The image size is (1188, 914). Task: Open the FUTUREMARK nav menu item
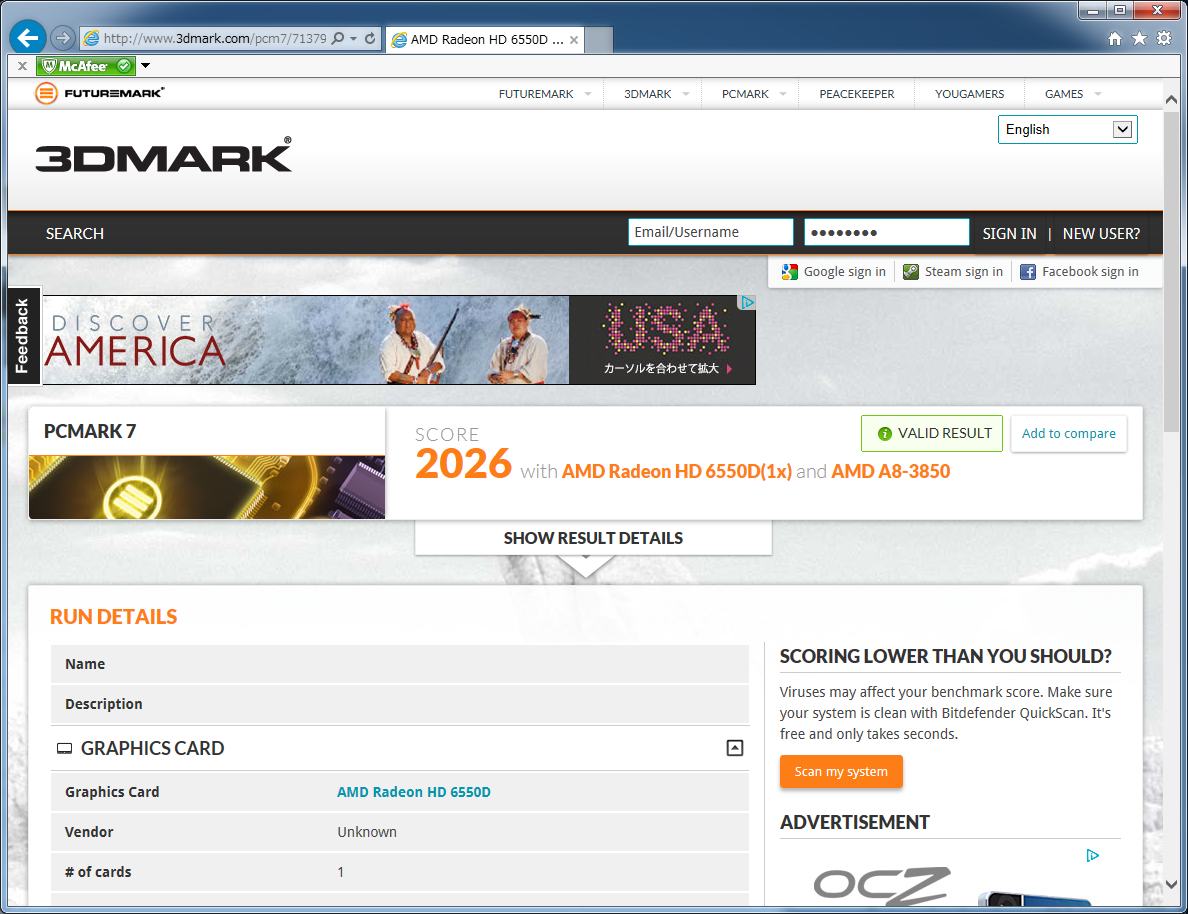tap(536, 94)
